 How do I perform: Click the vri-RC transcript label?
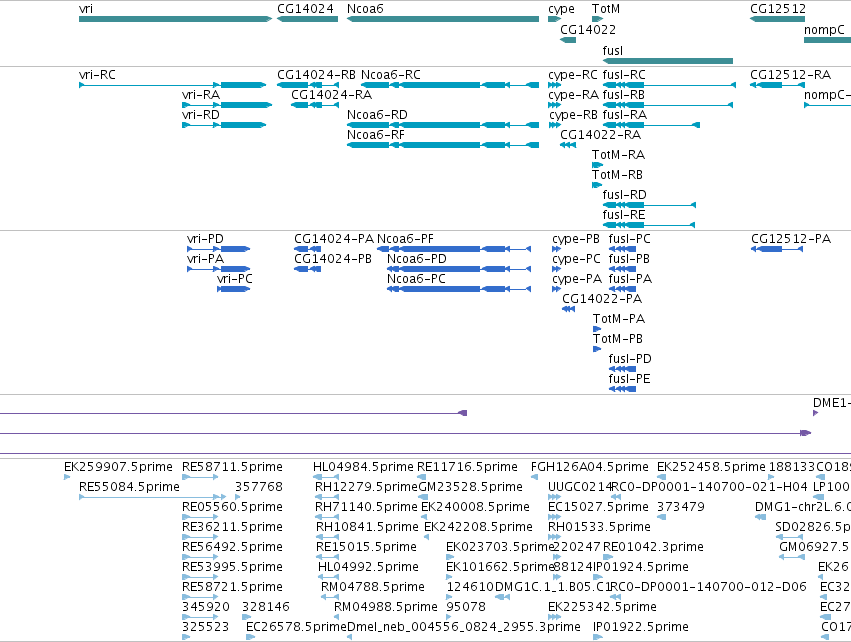point(97,74)
